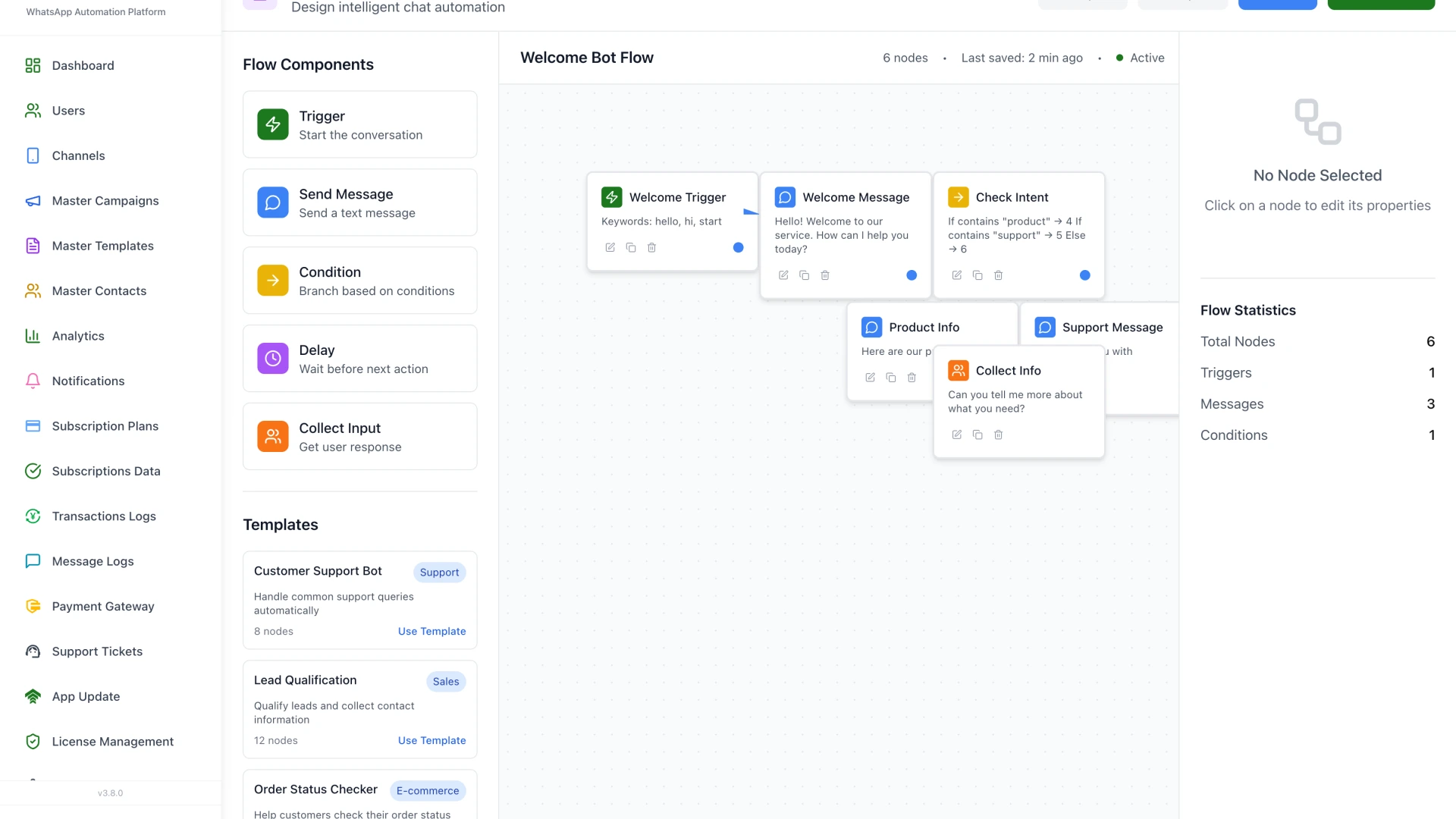This screenshot has width=1456, height=819.
Task: Edit the Welcome Trigger node
Action: pos(610,248)
